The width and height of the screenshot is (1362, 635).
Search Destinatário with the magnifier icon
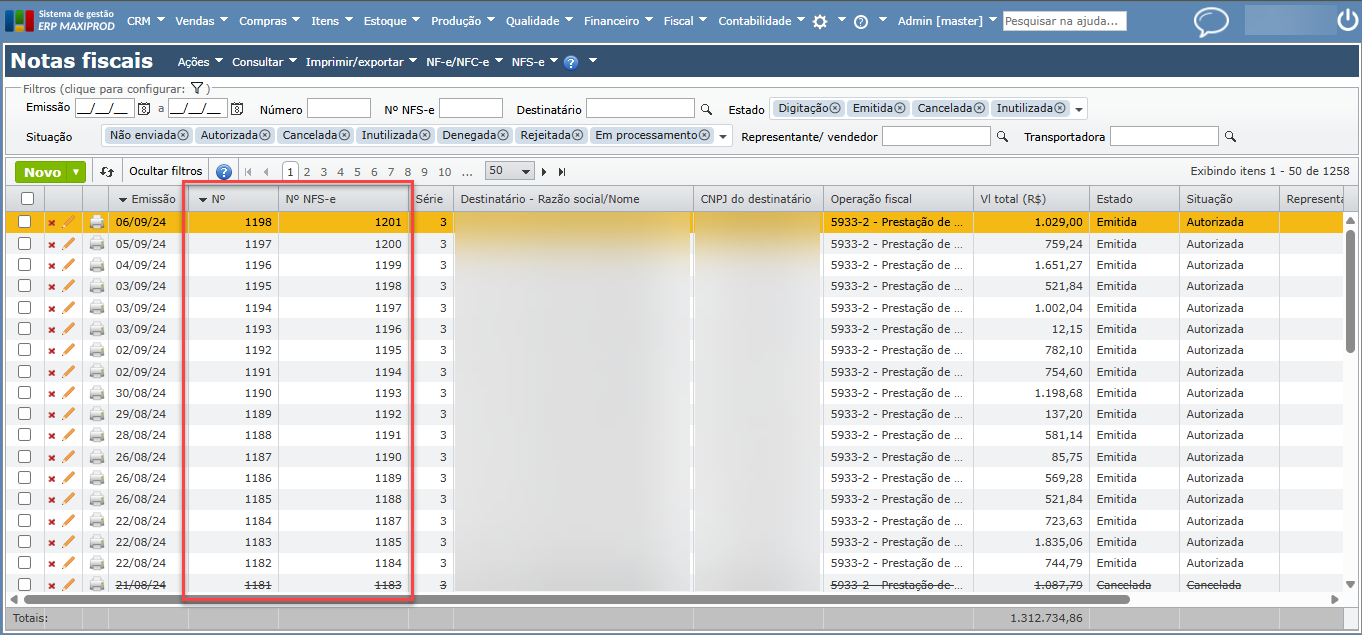(x=706, y=109)
